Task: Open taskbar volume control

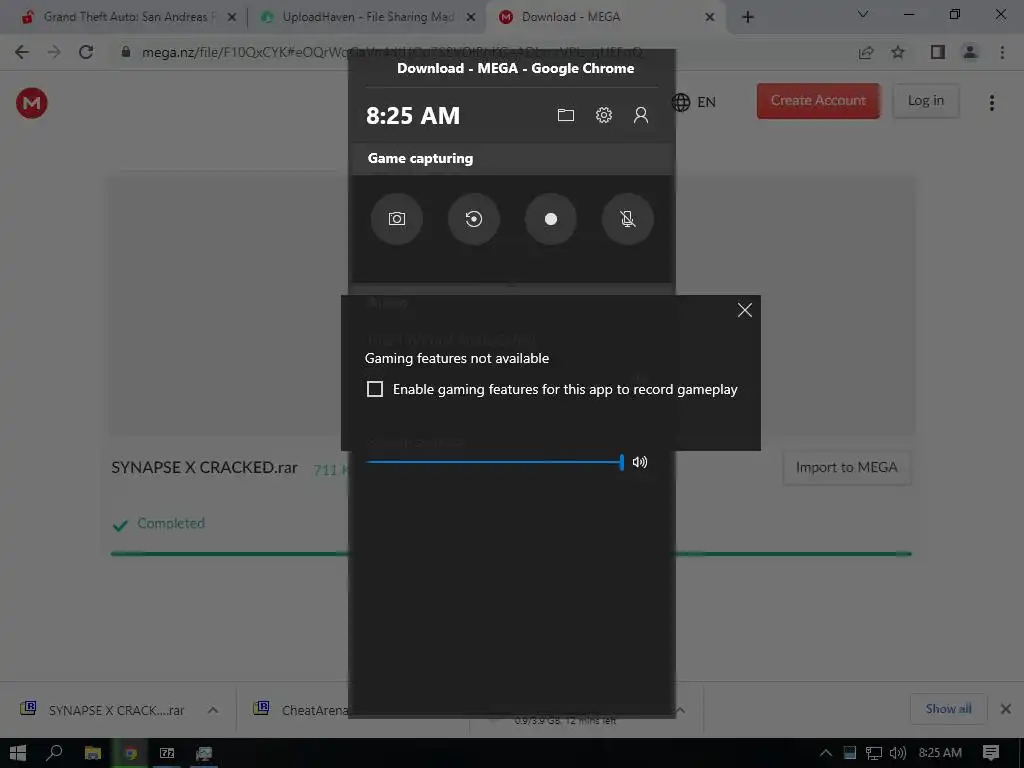Action: click(898, 753)
